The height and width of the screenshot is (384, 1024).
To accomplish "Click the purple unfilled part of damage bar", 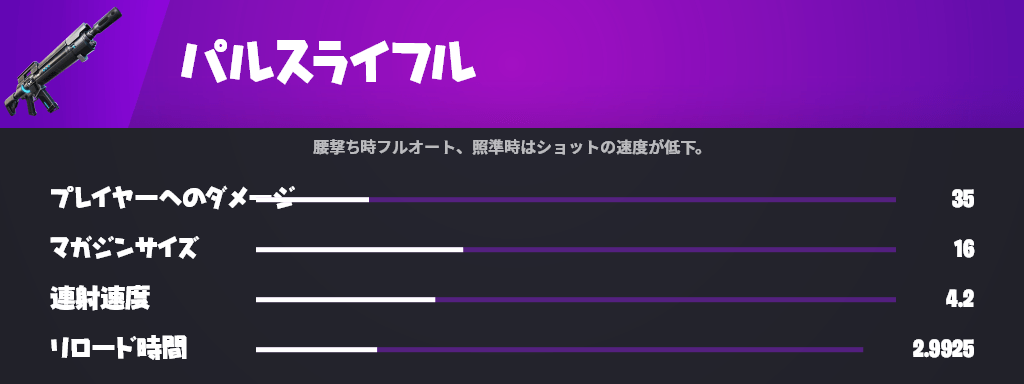I will 632,199.
